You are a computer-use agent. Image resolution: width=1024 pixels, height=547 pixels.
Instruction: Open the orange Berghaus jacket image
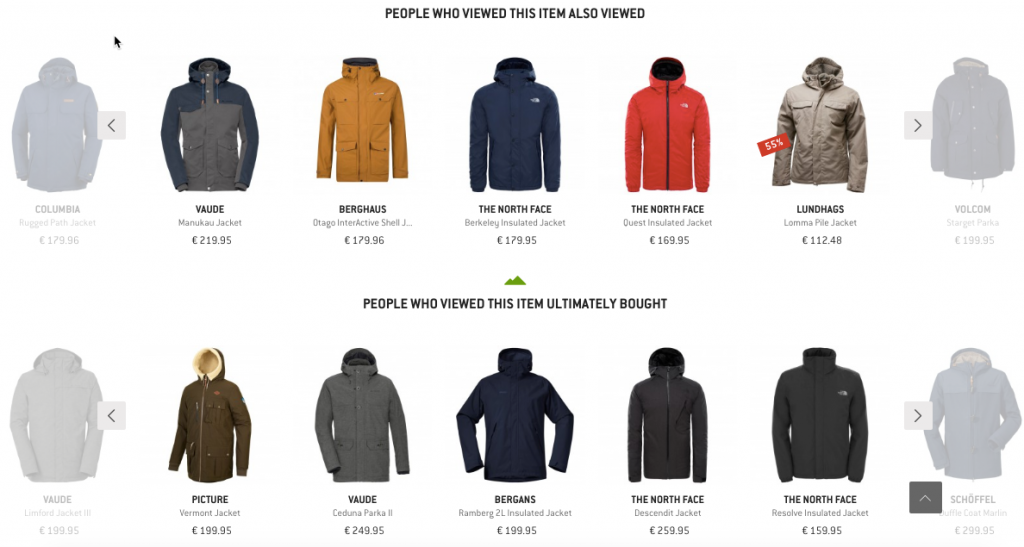click(x=362, y=120)
